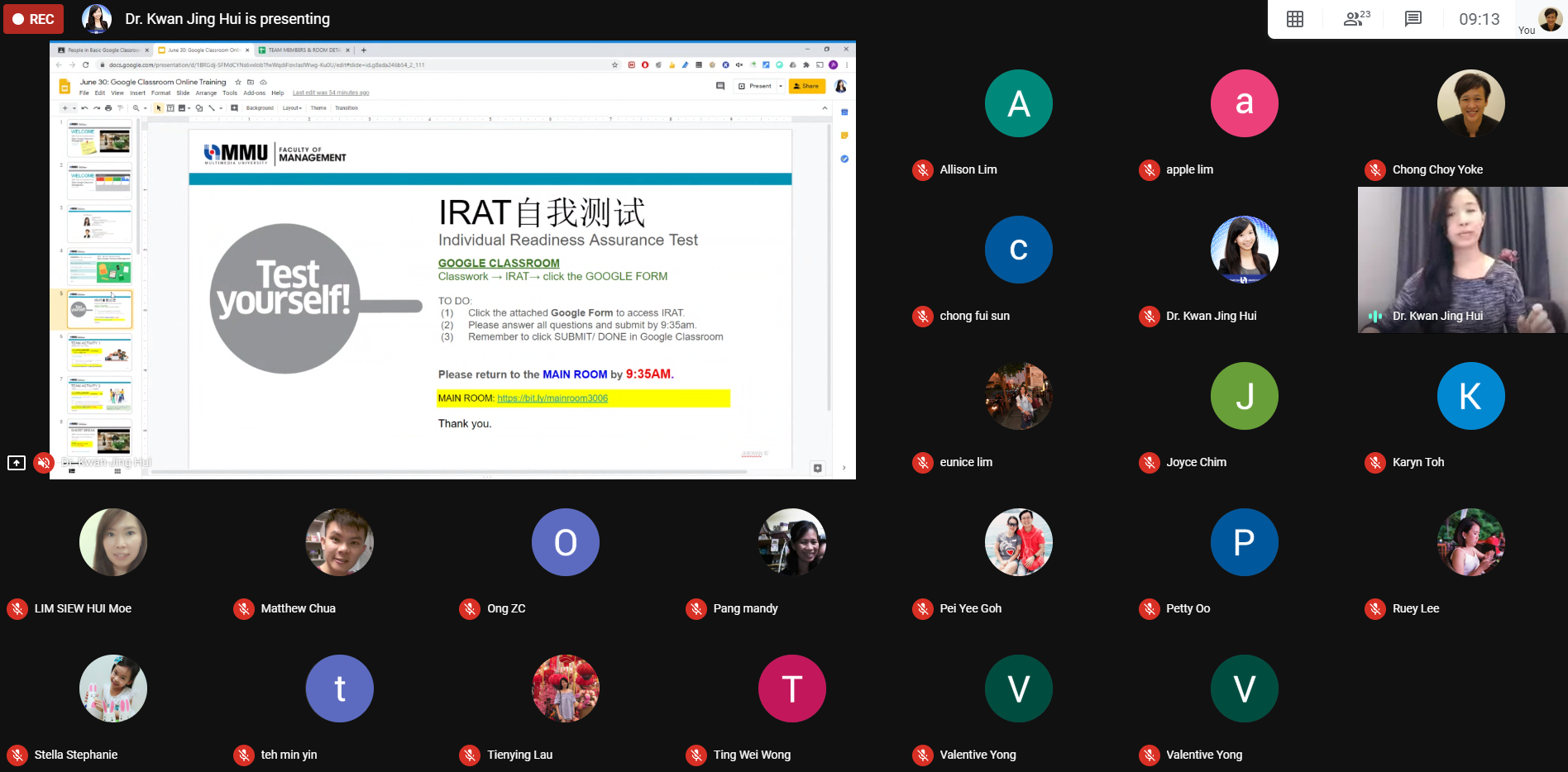Viewport: 1568px width, 772px height.
Task: Toggle the muted mic icon for Allison Lim
Action: tap(922, 170)
